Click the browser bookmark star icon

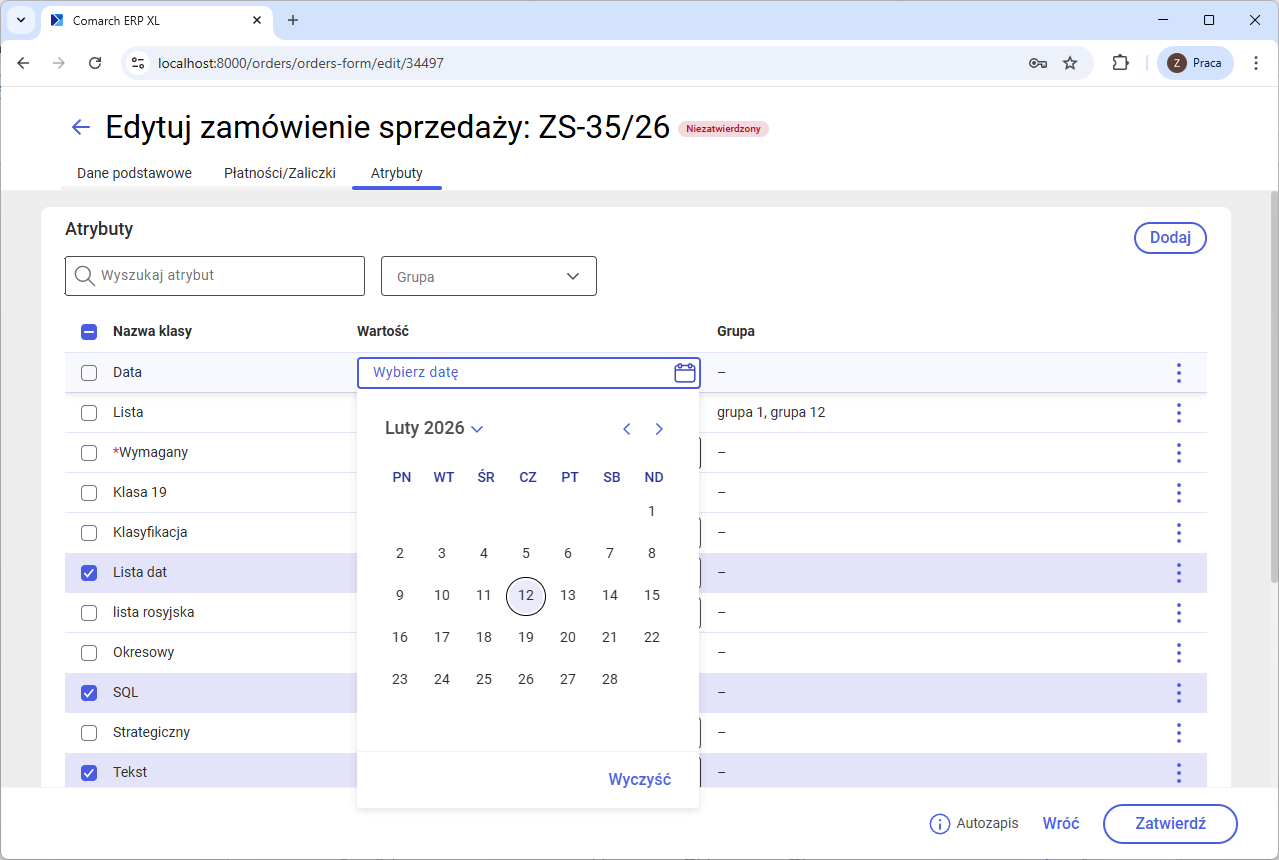point(1070,62)
